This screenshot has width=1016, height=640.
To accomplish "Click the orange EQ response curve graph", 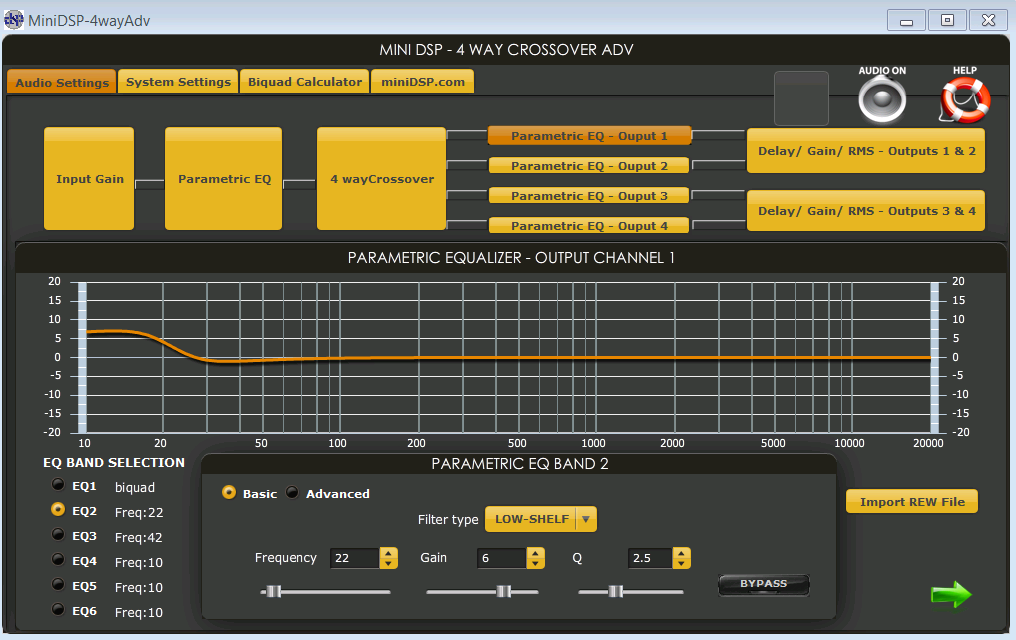I will pos(508,358).
